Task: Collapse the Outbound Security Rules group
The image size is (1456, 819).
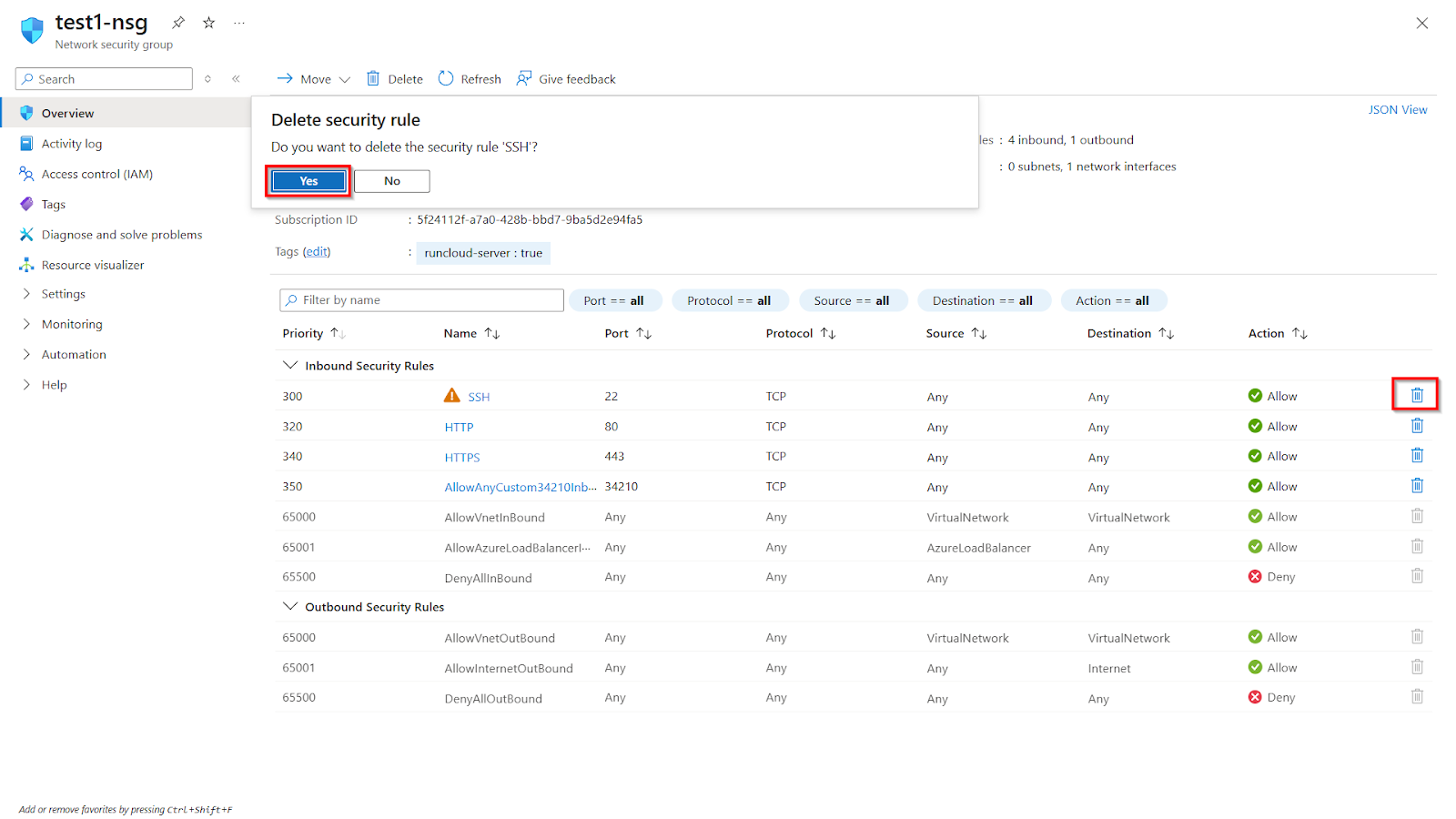Action: click(290, 606)
